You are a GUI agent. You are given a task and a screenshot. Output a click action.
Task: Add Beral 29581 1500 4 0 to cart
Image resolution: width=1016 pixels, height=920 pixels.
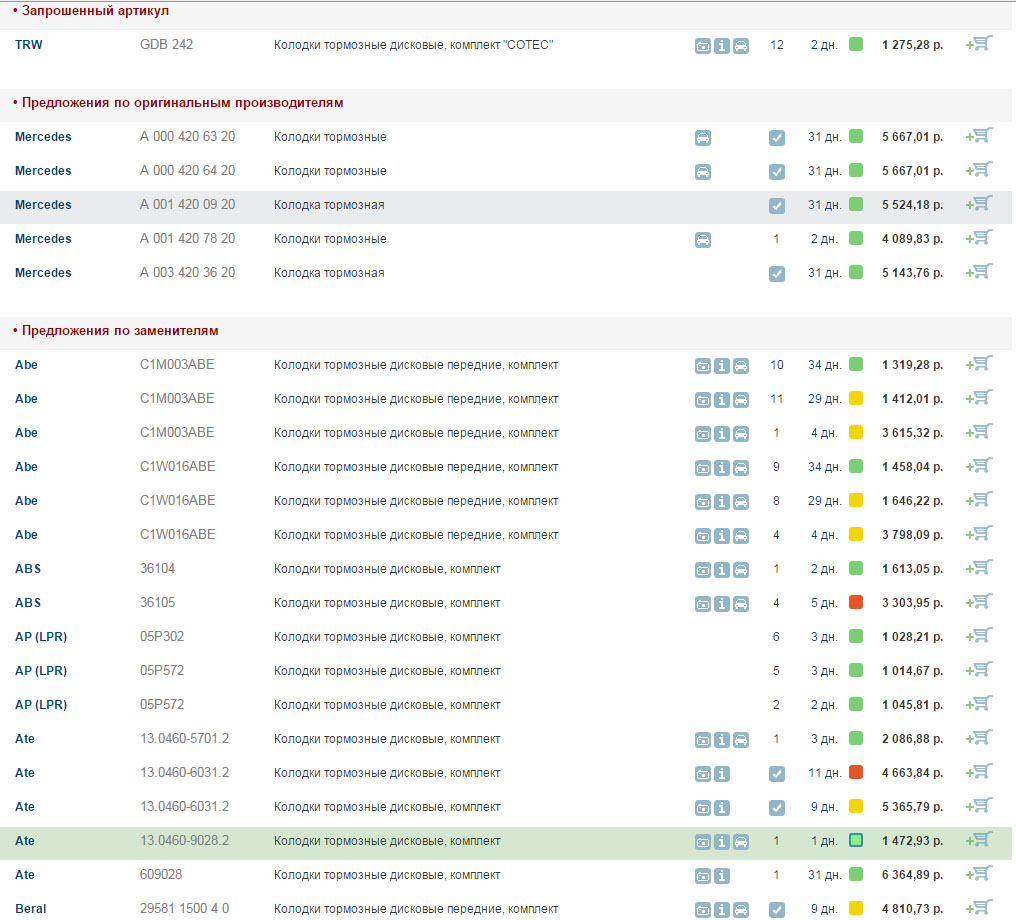[979, 908]
